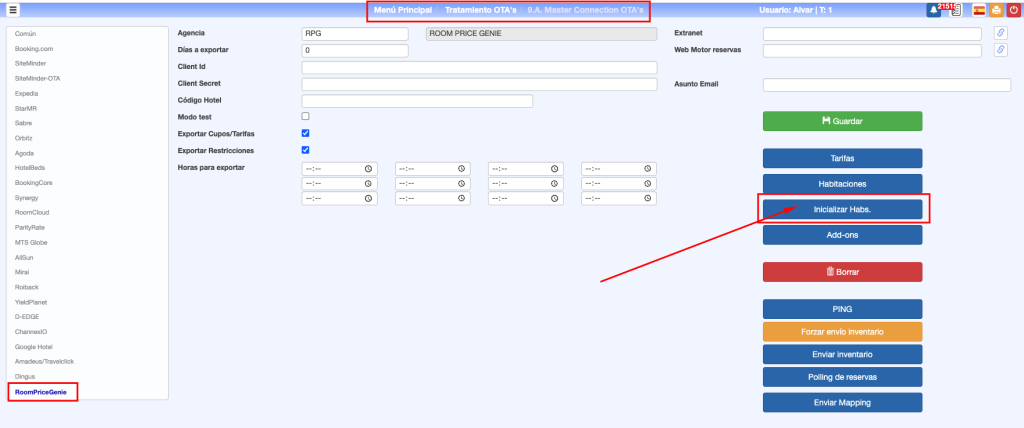Click the Client Id input field

click(479, 67)
